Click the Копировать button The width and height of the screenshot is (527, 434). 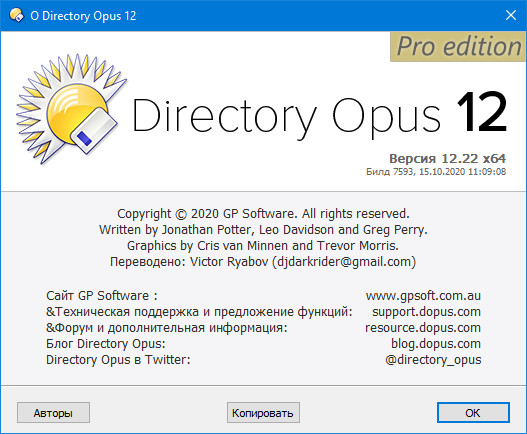[x=263, y=412]
